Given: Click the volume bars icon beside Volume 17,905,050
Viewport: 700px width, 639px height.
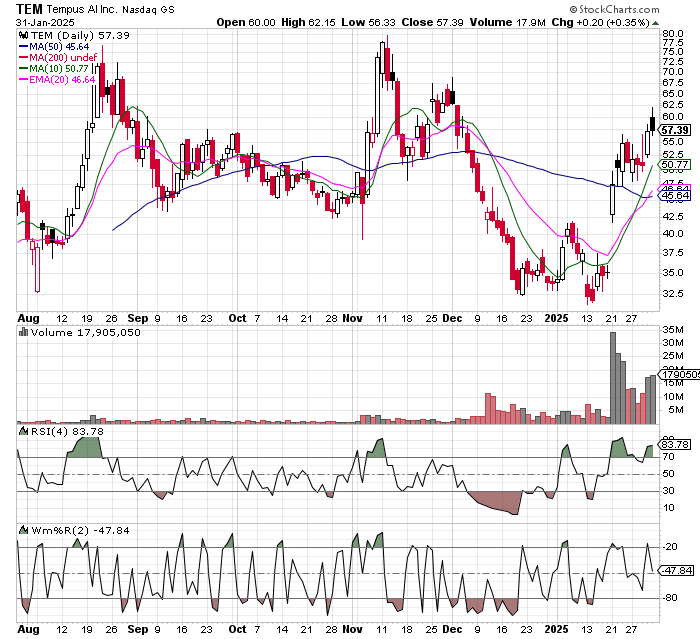Looking at the screenshot, I should pyautogui.click(x=24, y=332).
